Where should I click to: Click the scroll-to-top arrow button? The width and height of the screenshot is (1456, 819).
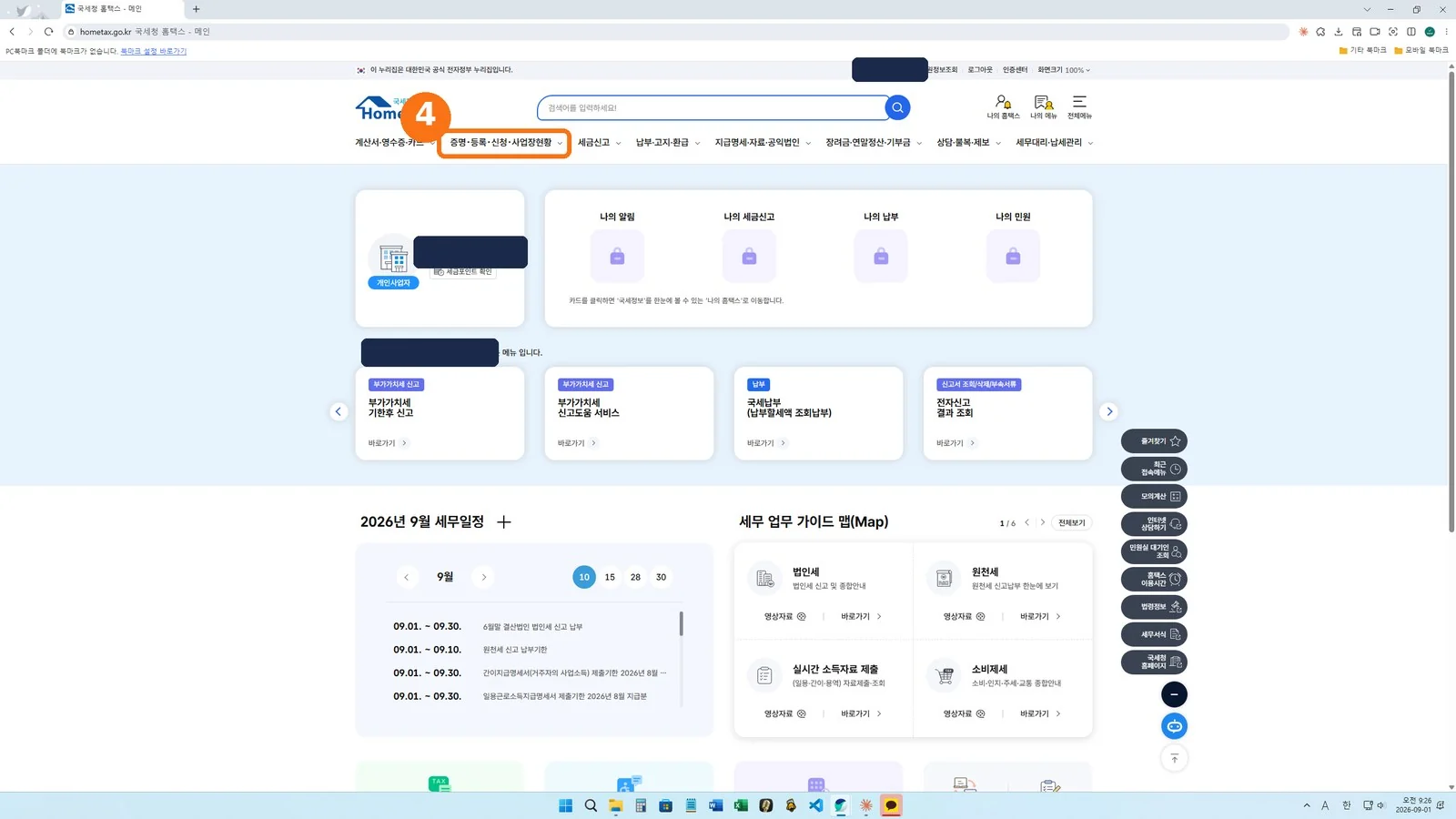click(1174, 758)
